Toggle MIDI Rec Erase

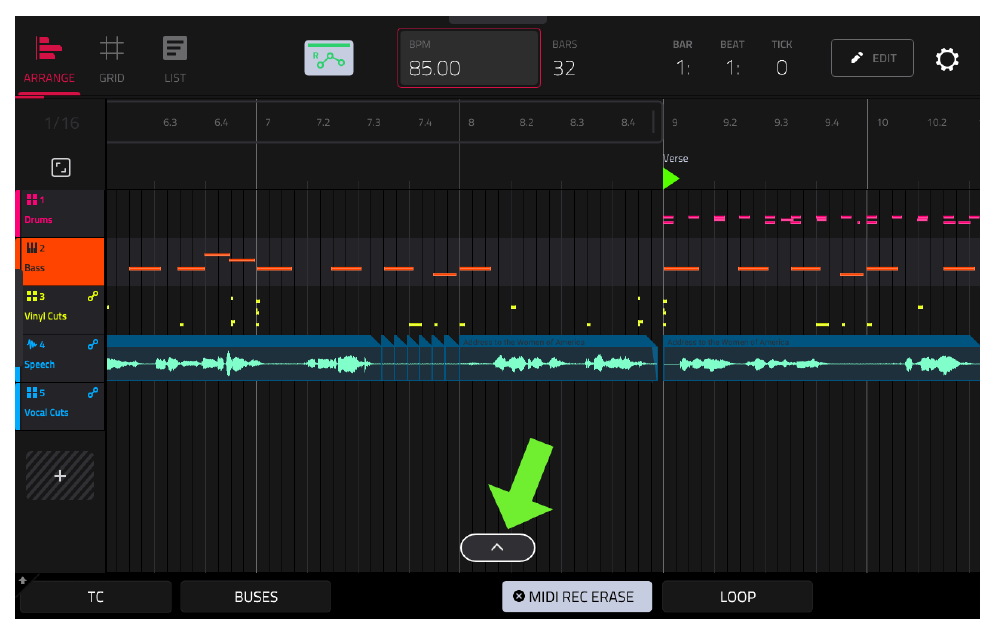(577, 597)
